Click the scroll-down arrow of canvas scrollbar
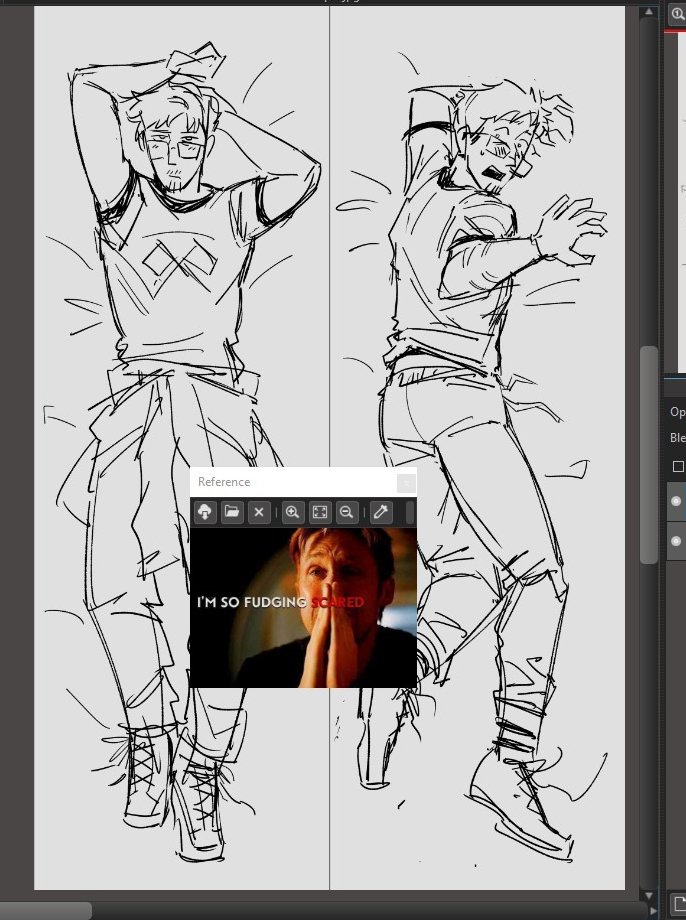The height and width of the screenshot is (920, 686). coord(648,896)
